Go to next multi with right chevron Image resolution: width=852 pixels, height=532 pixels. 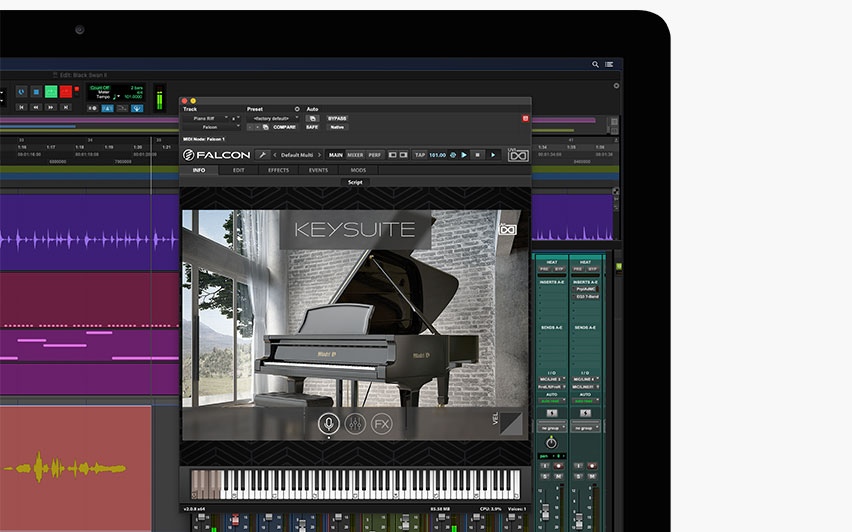pyautogui.click(x=319, y=155)
